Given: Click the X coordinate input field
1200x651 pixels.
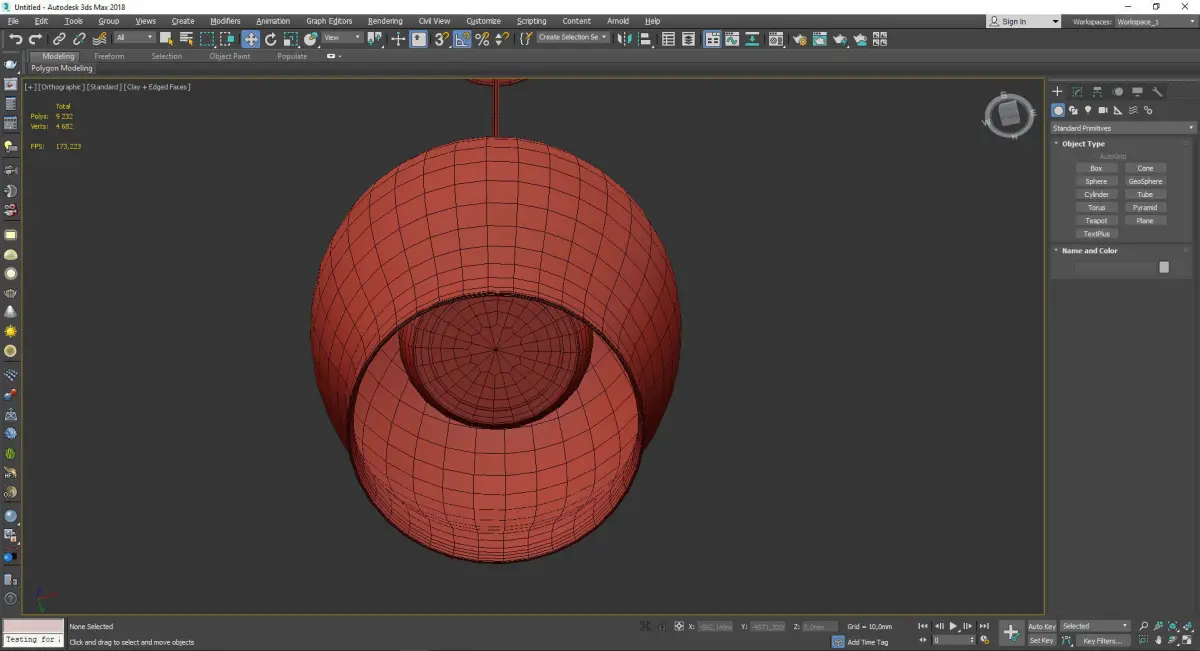Looking at the screenshot, I should pos(715,627).
